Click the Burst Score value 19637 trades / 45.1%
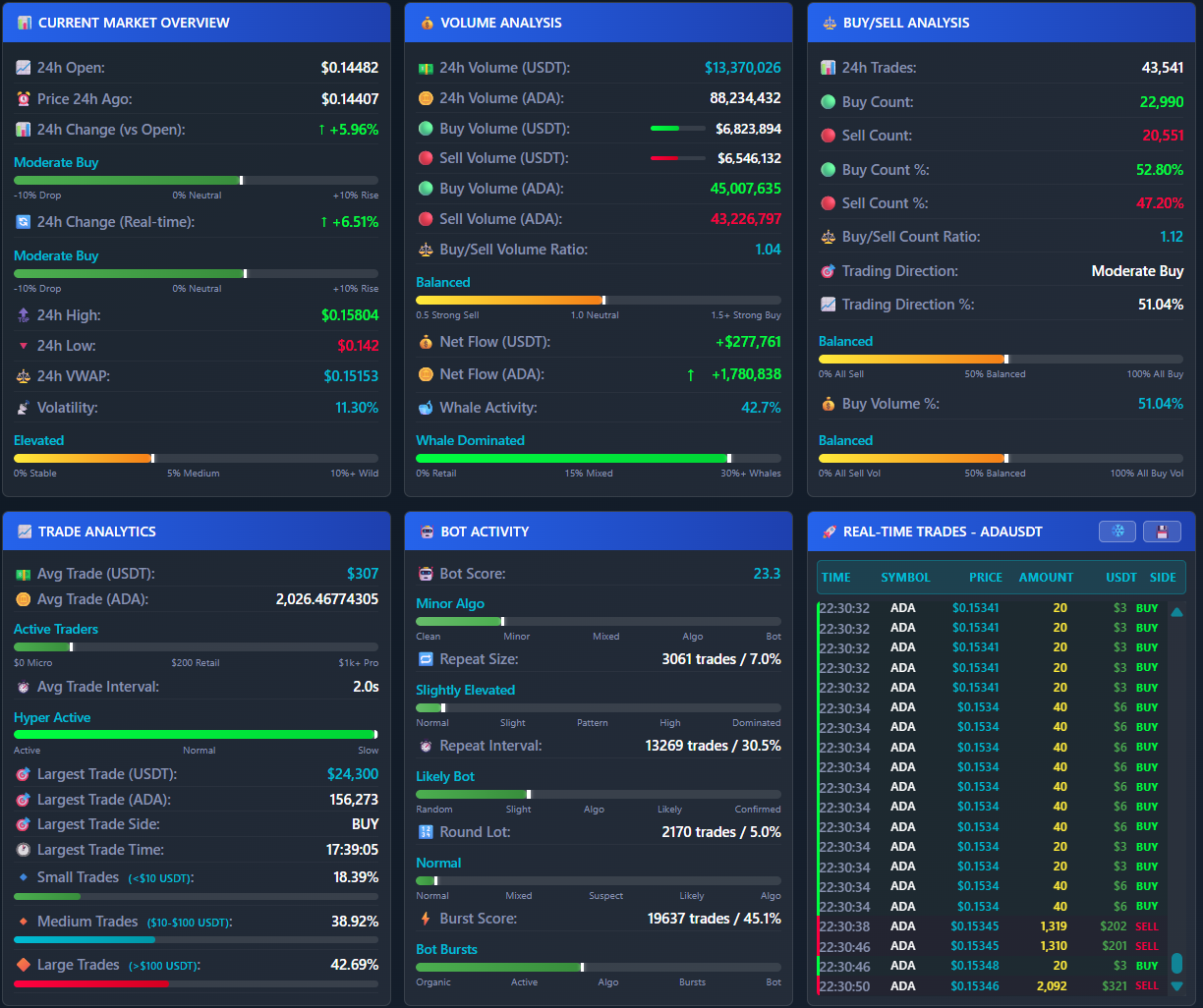The width and height of the screenshot is (1203, 1008). click(715, 919)
